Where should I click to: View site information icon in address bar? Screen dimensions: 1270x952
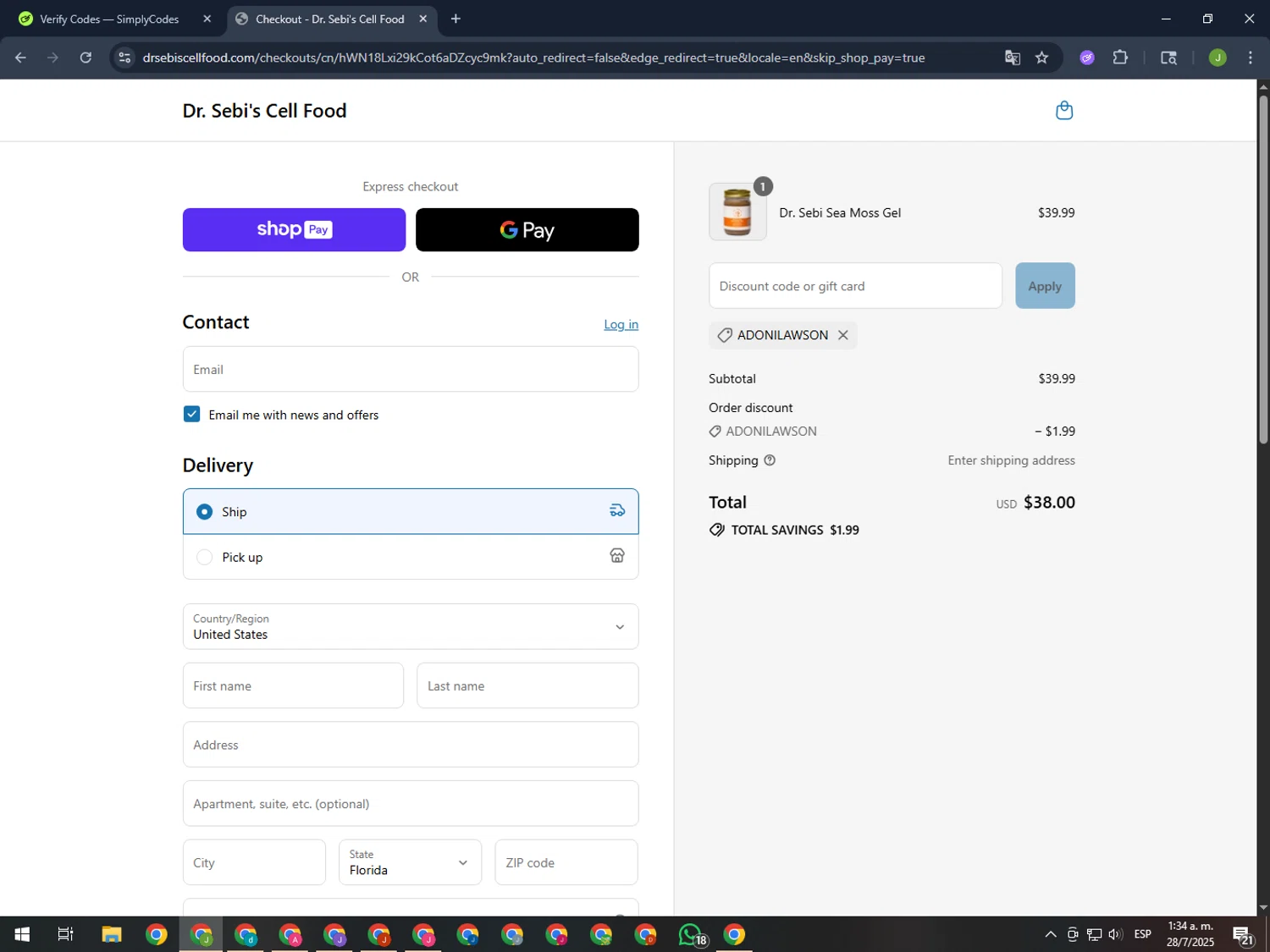tap(124, 58)
